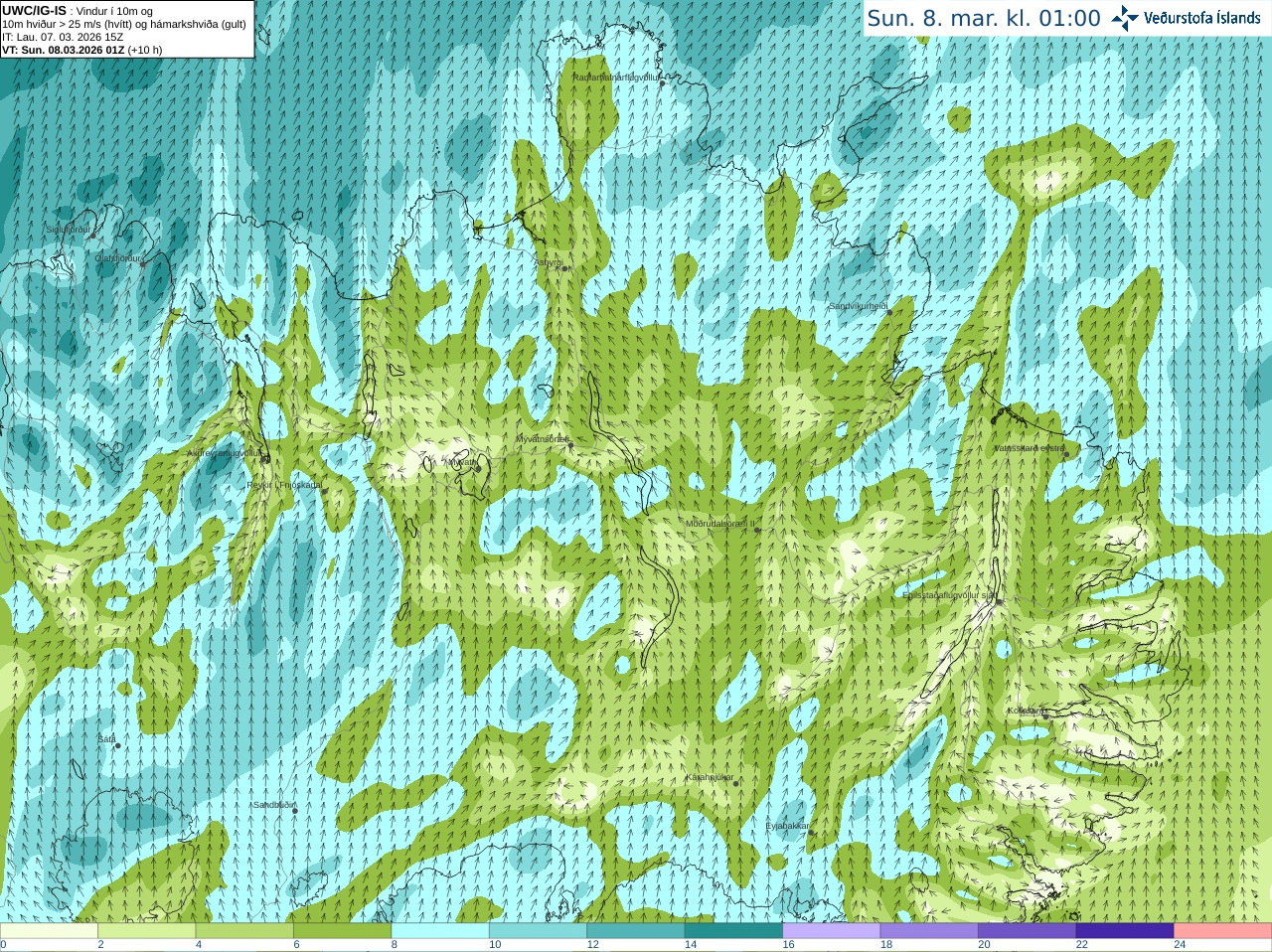Image resolution: width=1272 pixels, height=952 pixels.
Task: Select the Sandbúðir station marker
Action: (x=294, y=811)
